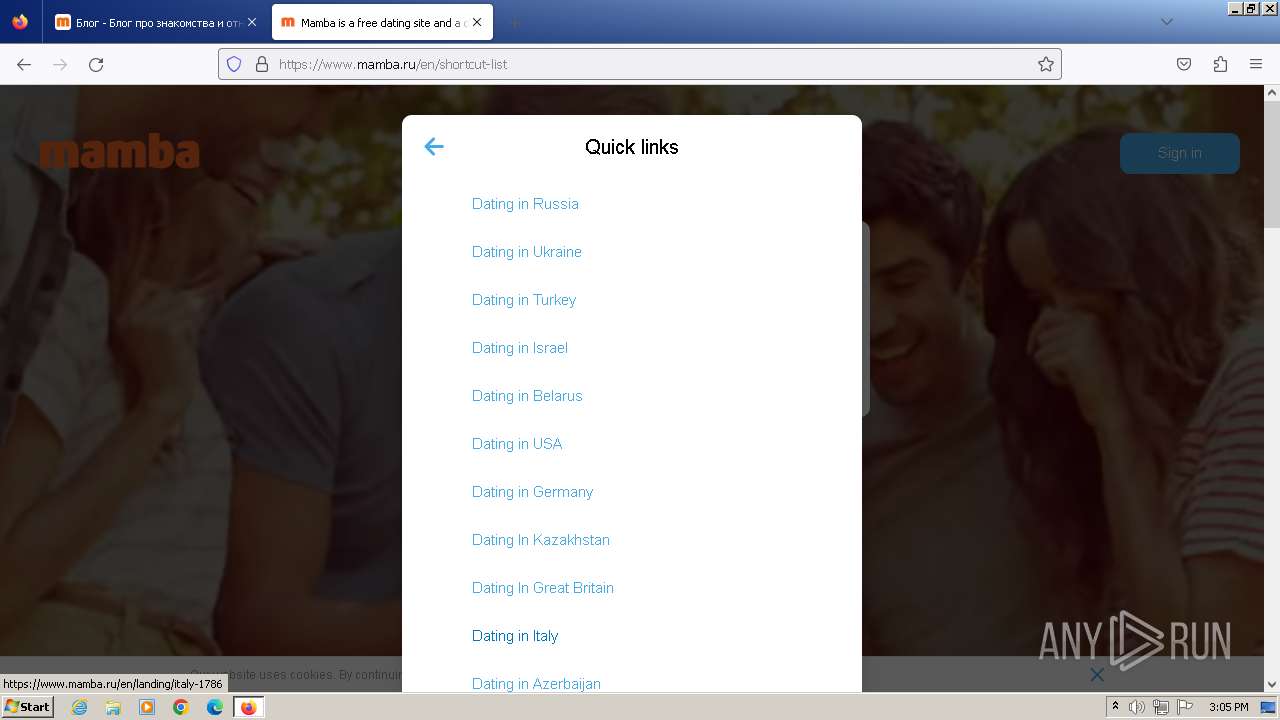This screenshot has width=1280, height=720.
Task: Go forward with the browser forward arrow
Action: pos(60,64)
